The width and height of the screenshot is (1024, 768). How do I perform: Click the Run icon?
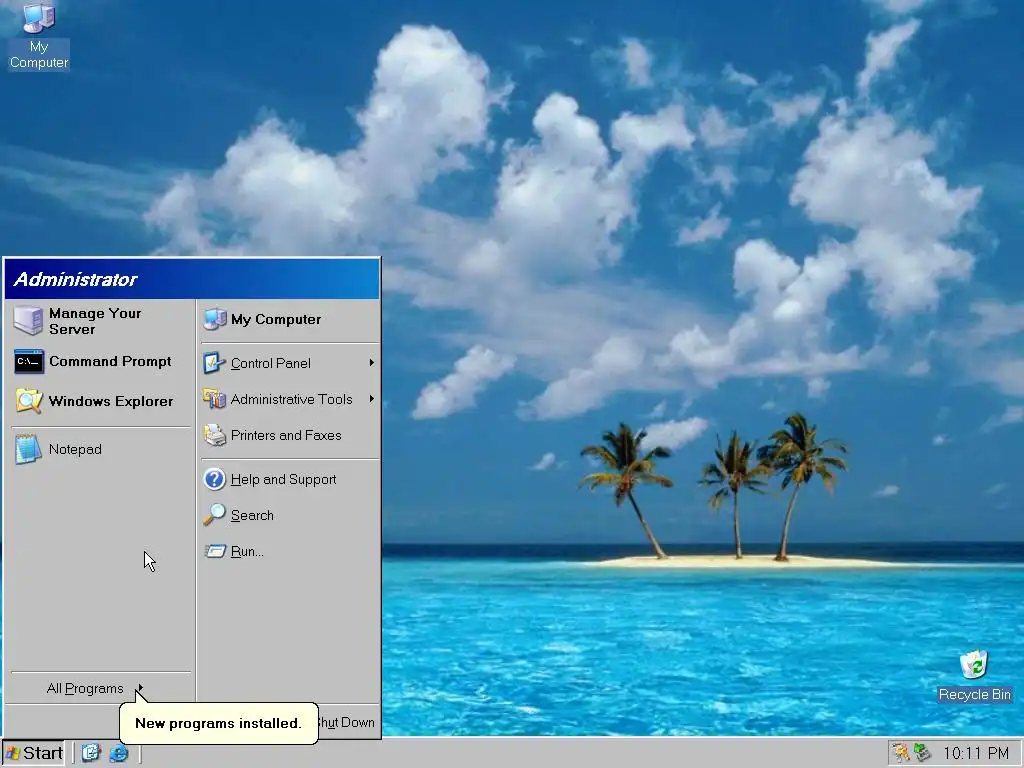214,551
